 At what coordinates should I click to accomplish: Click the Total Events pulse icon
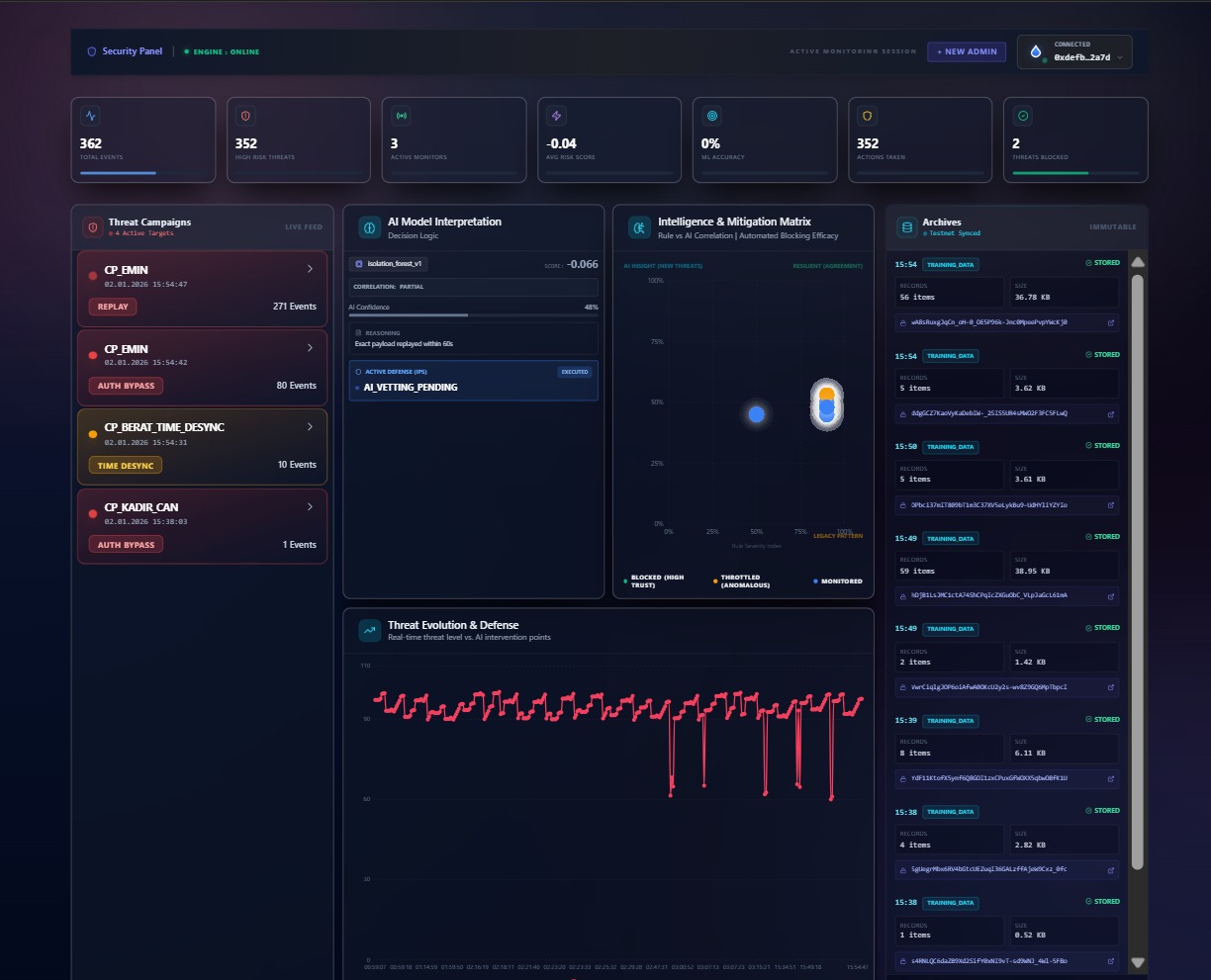click(x=90, y=116)
